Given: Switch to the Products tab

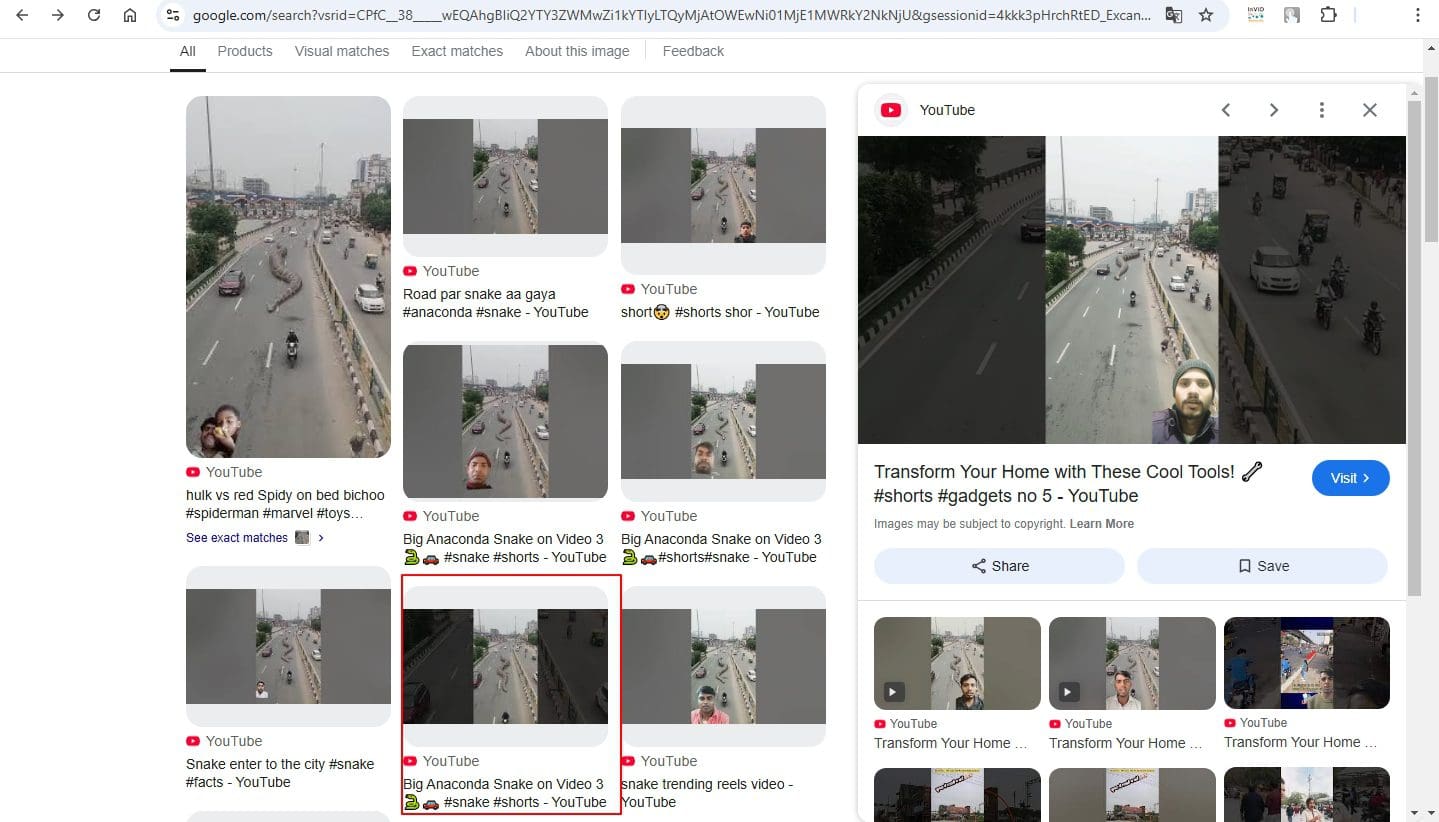Looking at the screenshot, I should click(245, 51).
